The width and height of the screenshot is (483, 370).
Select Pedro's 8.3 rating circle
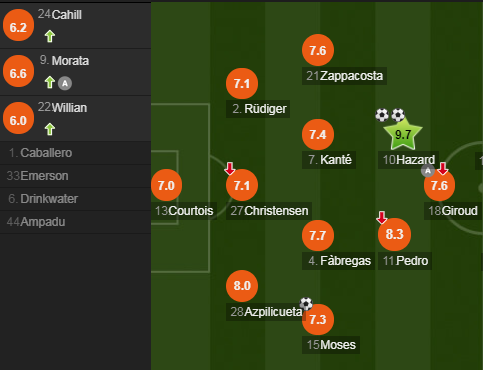394,234
